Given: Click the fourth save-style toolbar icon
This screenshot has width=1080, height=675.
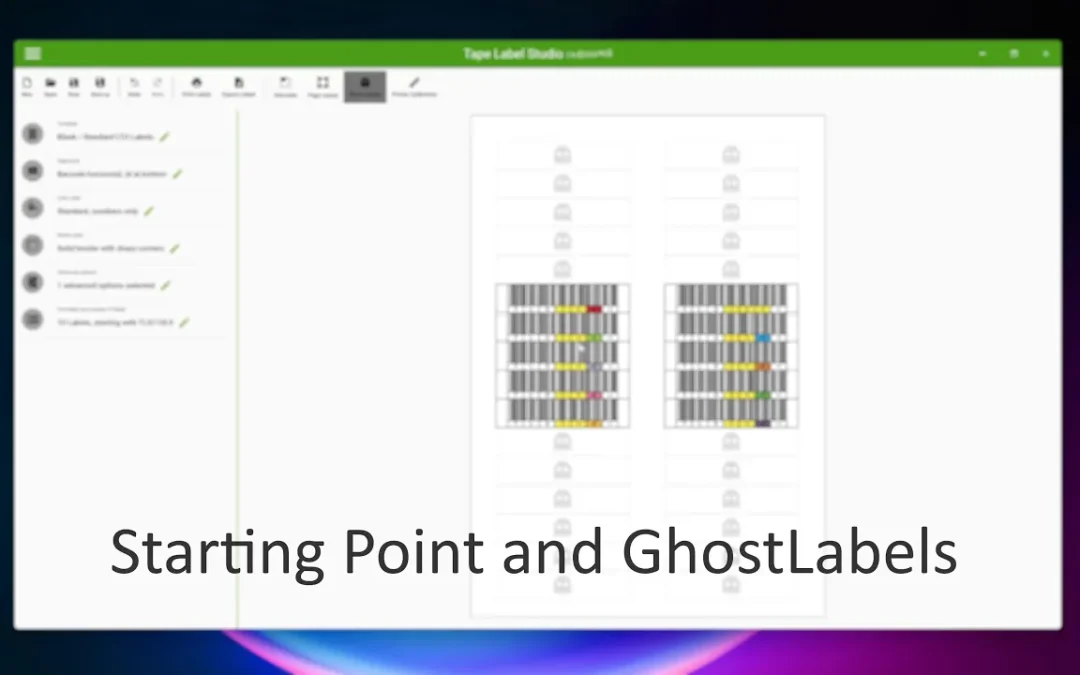Looking at the screenshot, I should click(x=100, y=86).
